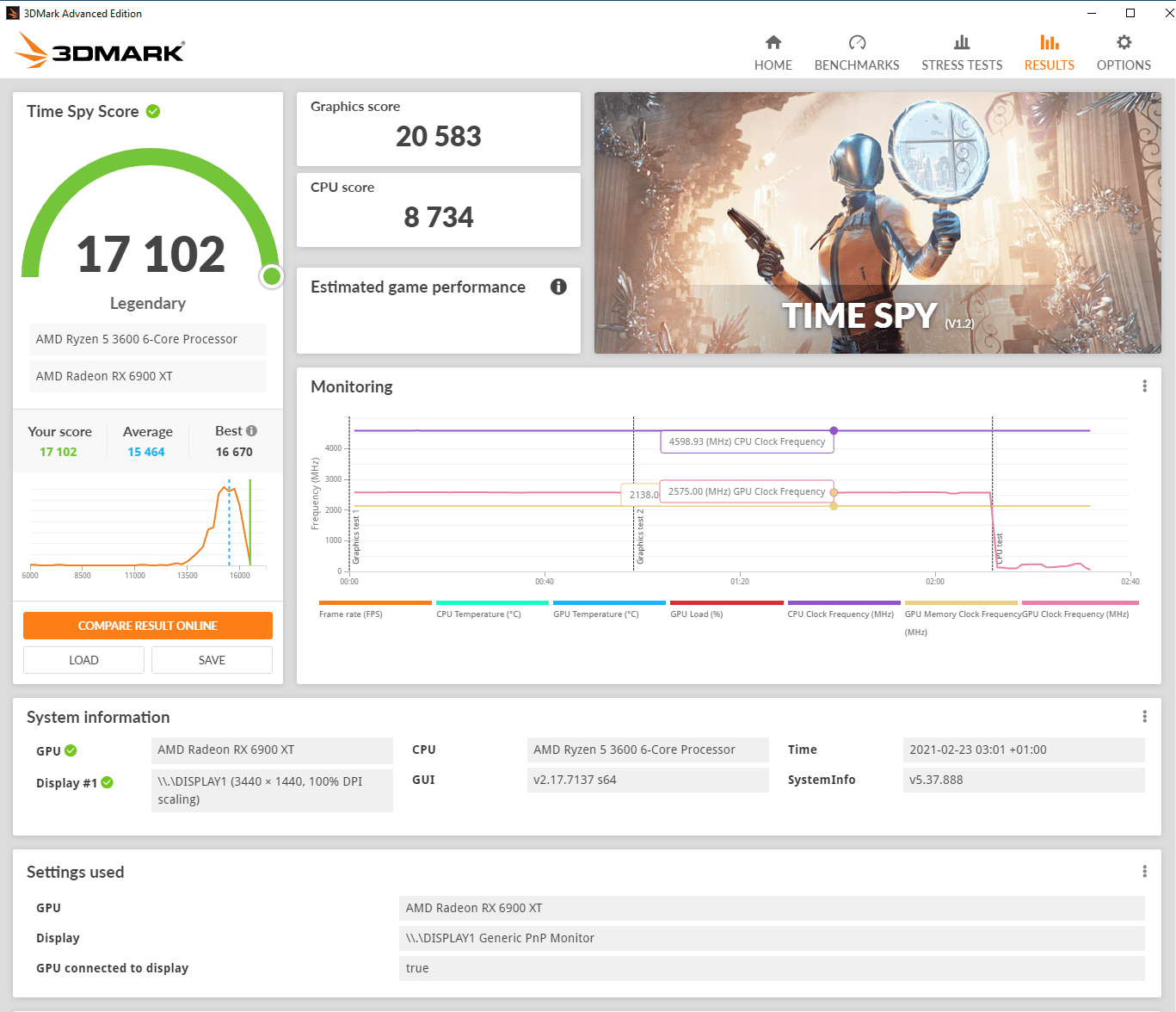Click AMD Radeon RX 6900 XT under Legendary
The height and width of the screenshot is (1012, 1176).
(x=148, y=376)
